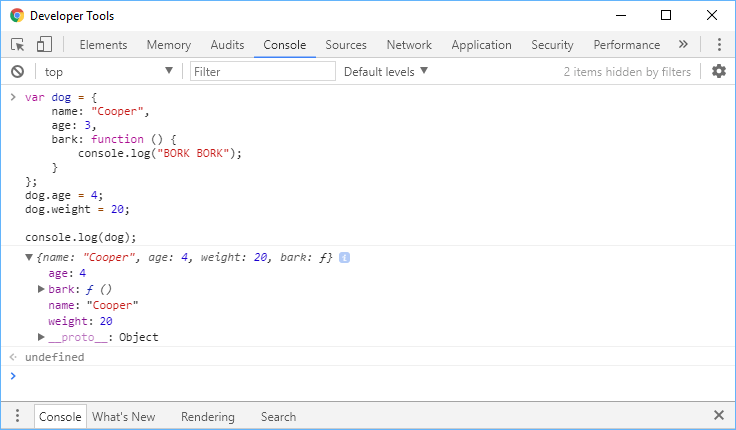Switch to the Application tab
The height and width of the screenshot is (430, 736).
(481, 45)
